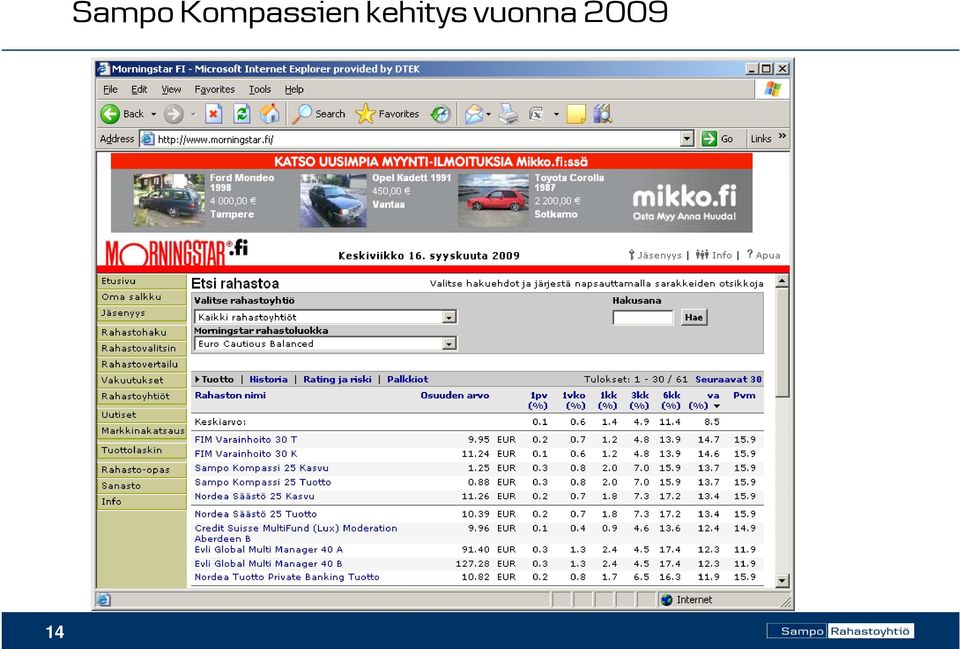
Task: Click the Hakusana search text field
Action: click(643, 317)
